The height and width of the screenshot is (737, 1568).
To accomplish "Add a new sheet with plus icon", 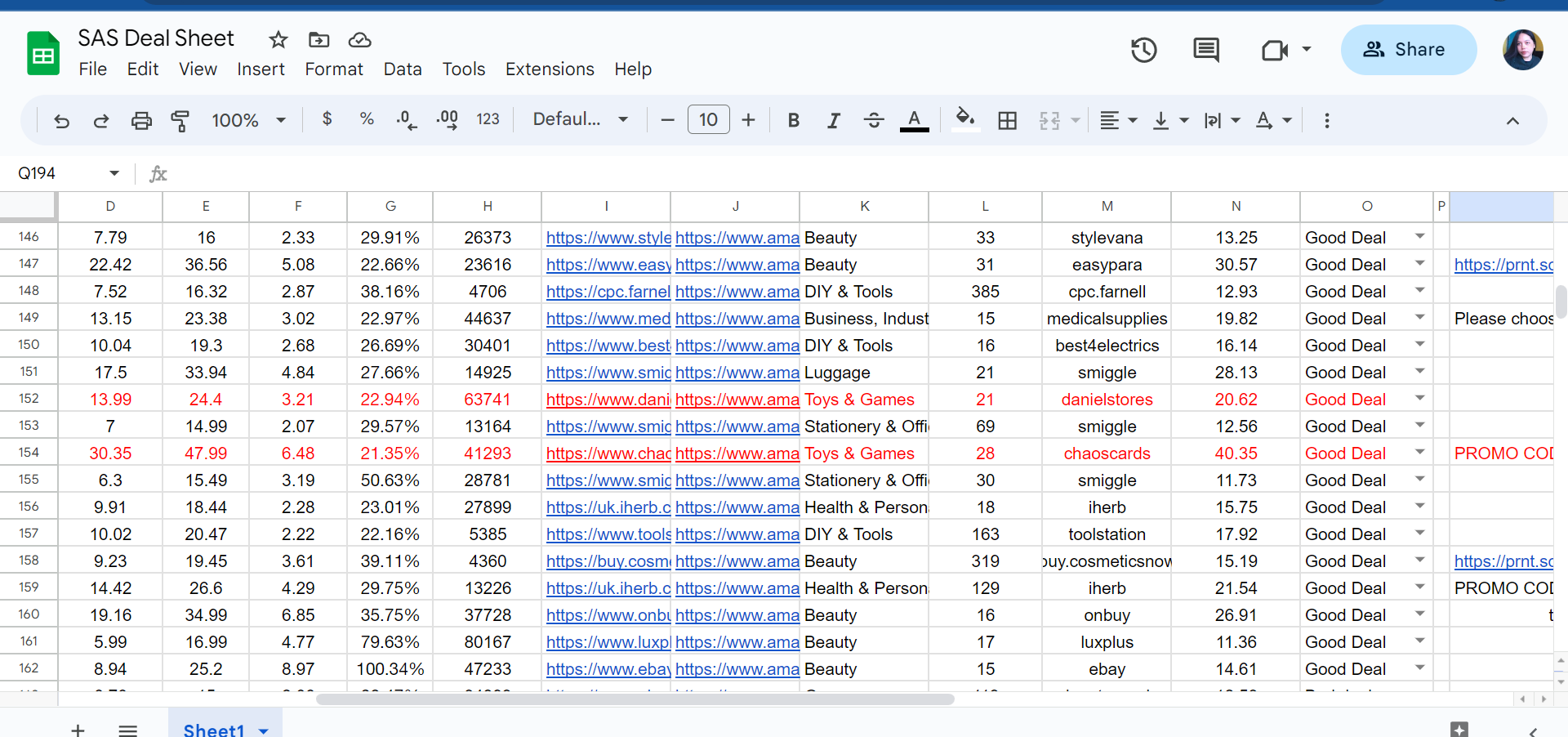I will 78,730.
